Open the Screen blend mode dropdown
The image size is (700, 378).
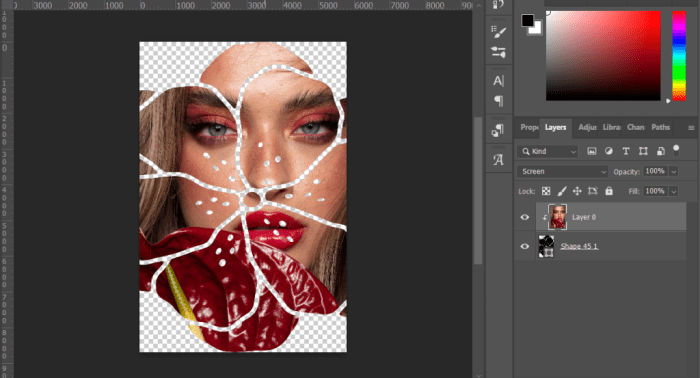562,171
